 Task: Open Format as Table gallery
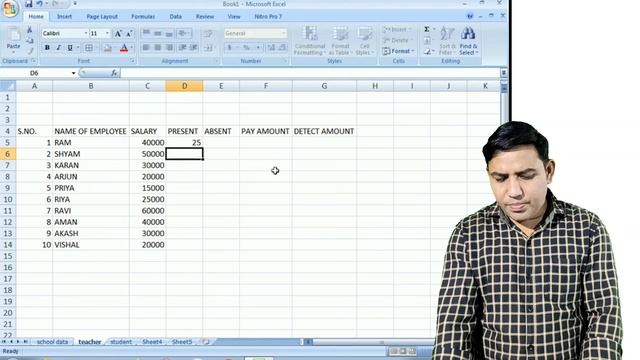[340, 41]
